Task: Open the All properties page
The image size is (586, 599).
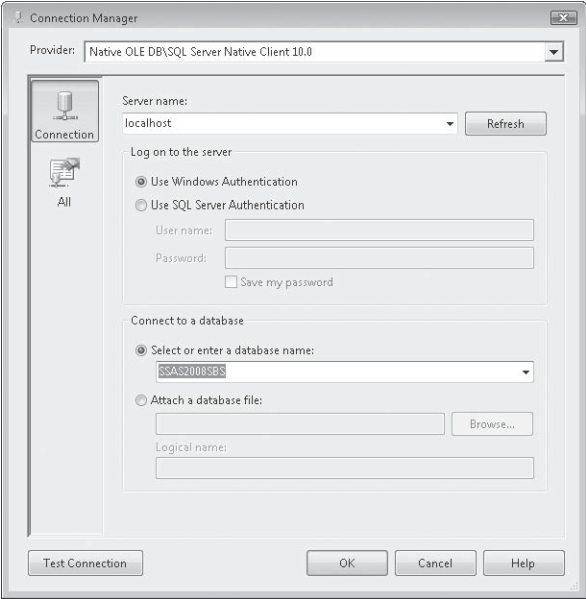Action: [64, 183]
